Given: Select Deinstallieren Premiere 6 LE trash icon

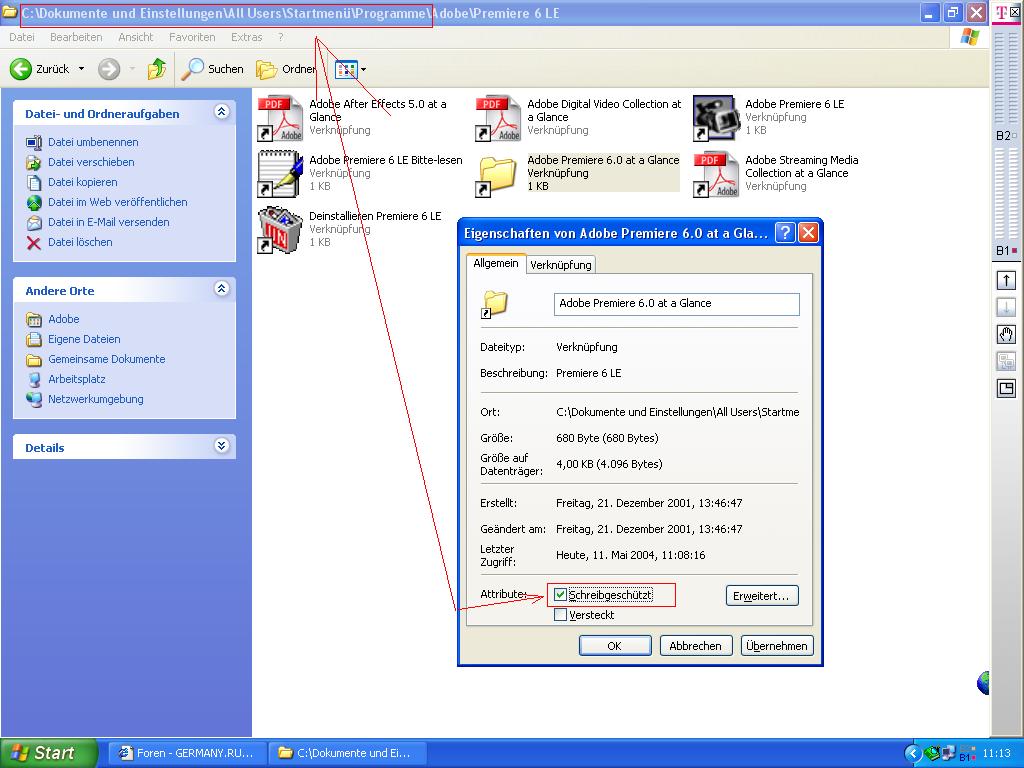Looking at the screenshot, I should [280, 230].
